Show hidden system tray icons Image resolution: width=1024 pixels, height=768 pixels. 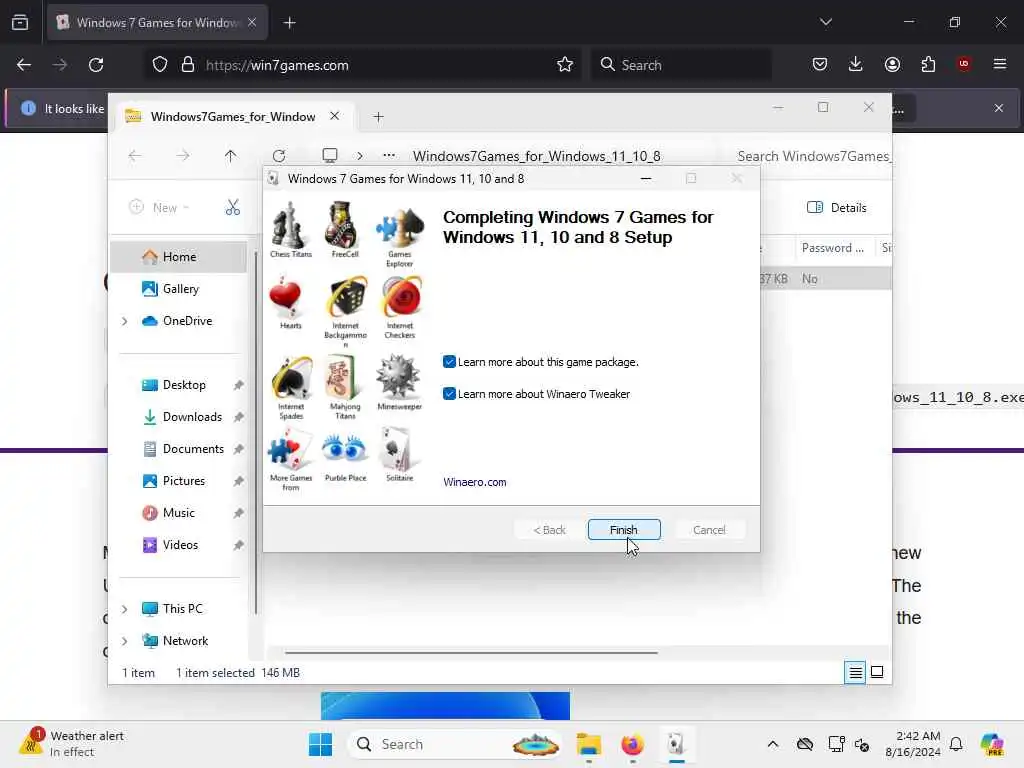[773, 744]
